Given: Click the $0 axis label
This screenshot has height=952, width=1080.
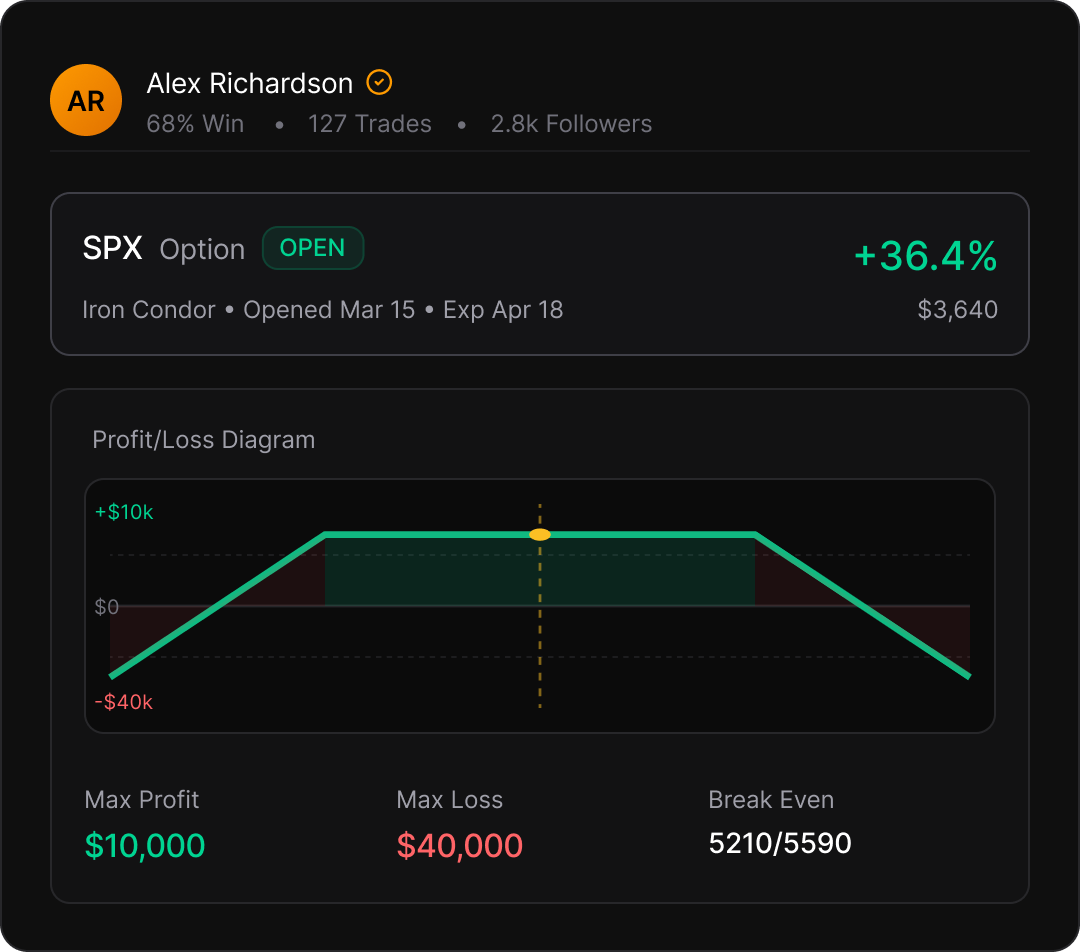Looking at the screenshot, I should (107, 607).
